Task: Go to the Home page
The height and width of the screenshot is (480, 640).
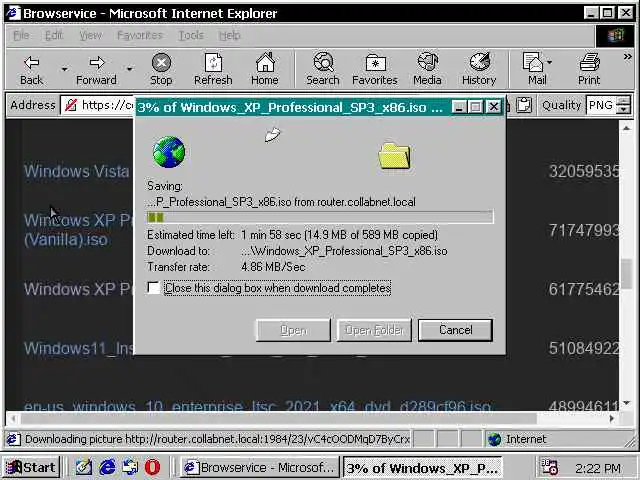Action: tap(265, 69)
